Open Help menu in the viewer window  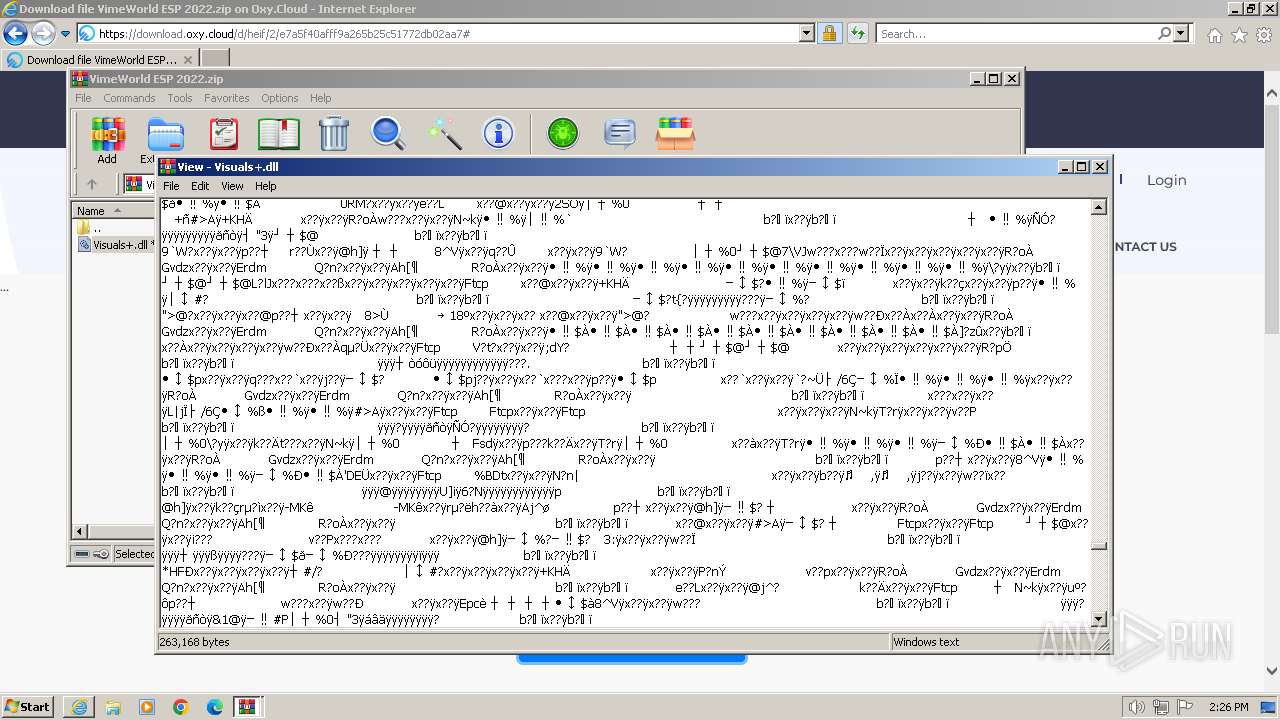(x=265, y=186)
